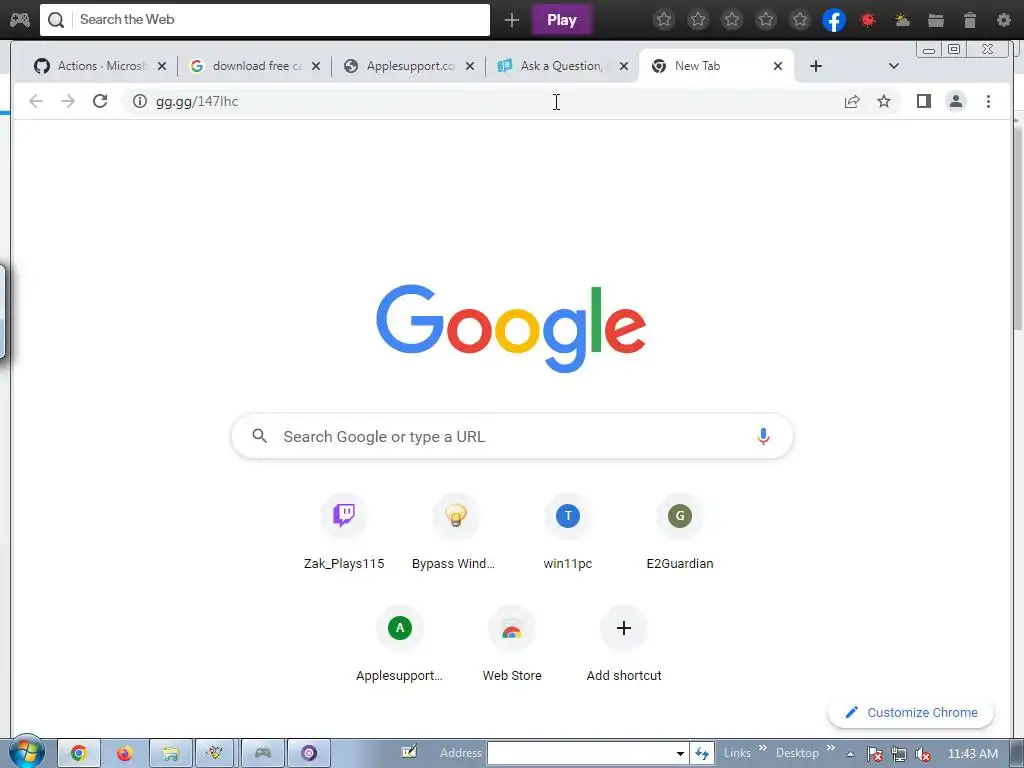This screenshot has height=768, width=1024.
Task: Click the gamepad icon in the top game bar
Action: pos(20,20)
